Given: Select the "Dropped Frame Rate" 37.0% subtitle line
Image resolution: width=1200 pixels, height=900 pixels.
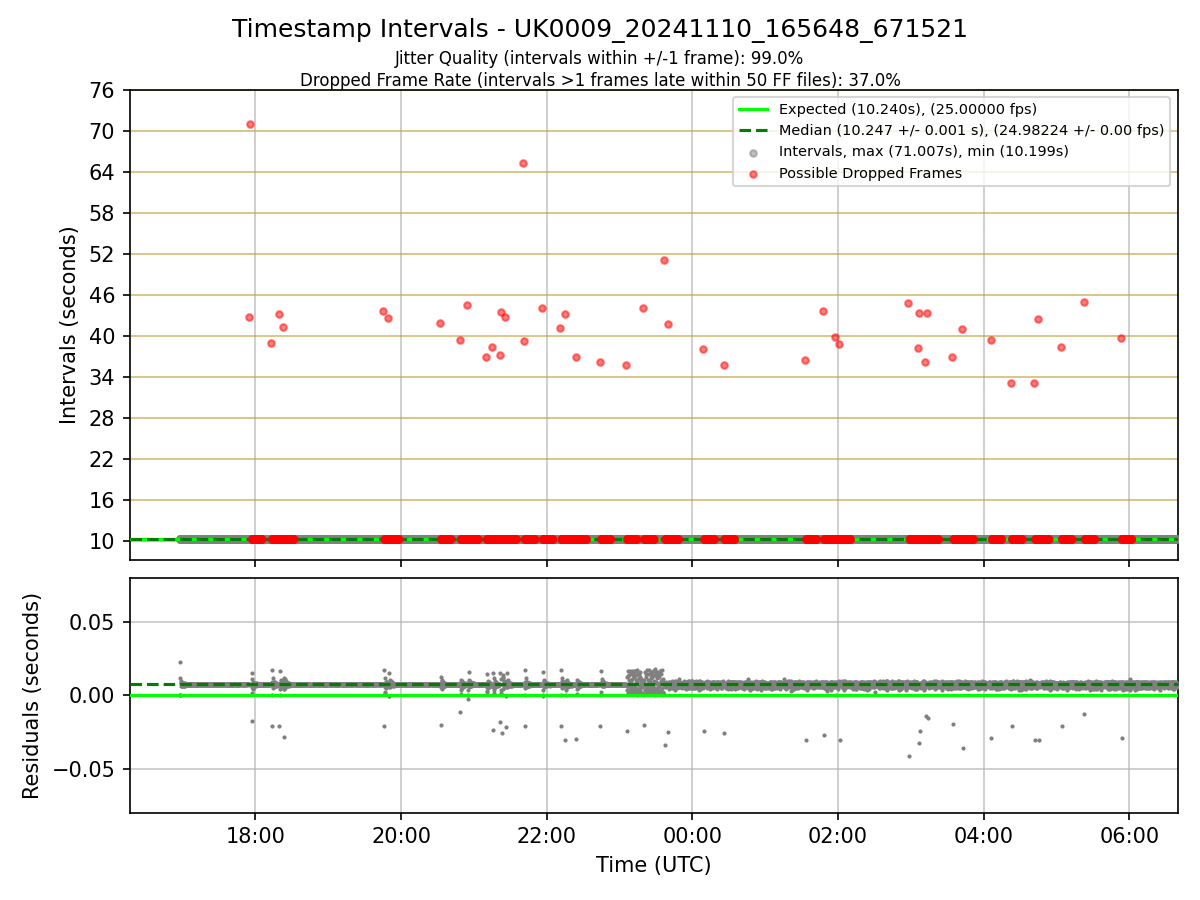Looking at the screenshot, I should pos(599,80).
